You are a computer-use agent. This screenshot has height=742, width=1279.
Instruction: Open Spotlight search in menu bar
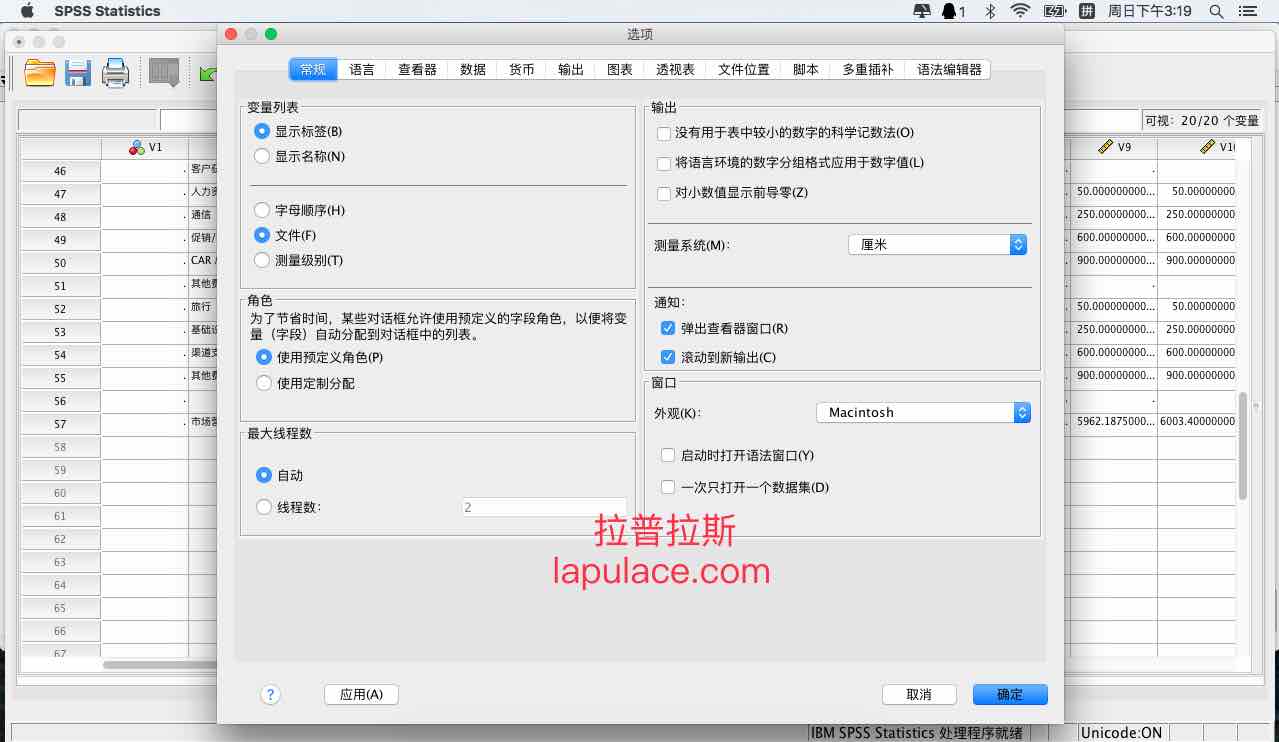click(x=1216, y=11)
